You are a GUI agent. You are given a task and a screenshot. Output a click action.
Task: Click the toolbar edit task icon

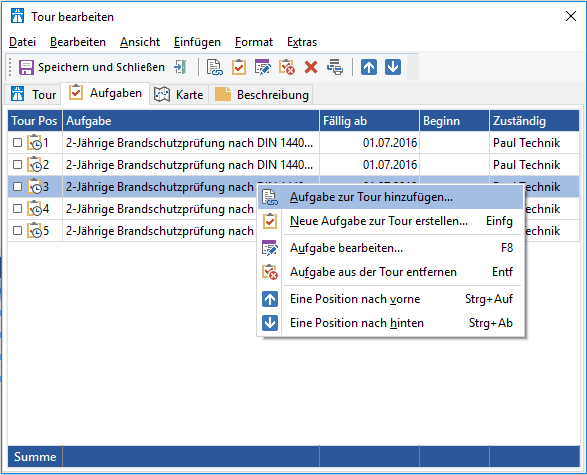tap(262, 67)
